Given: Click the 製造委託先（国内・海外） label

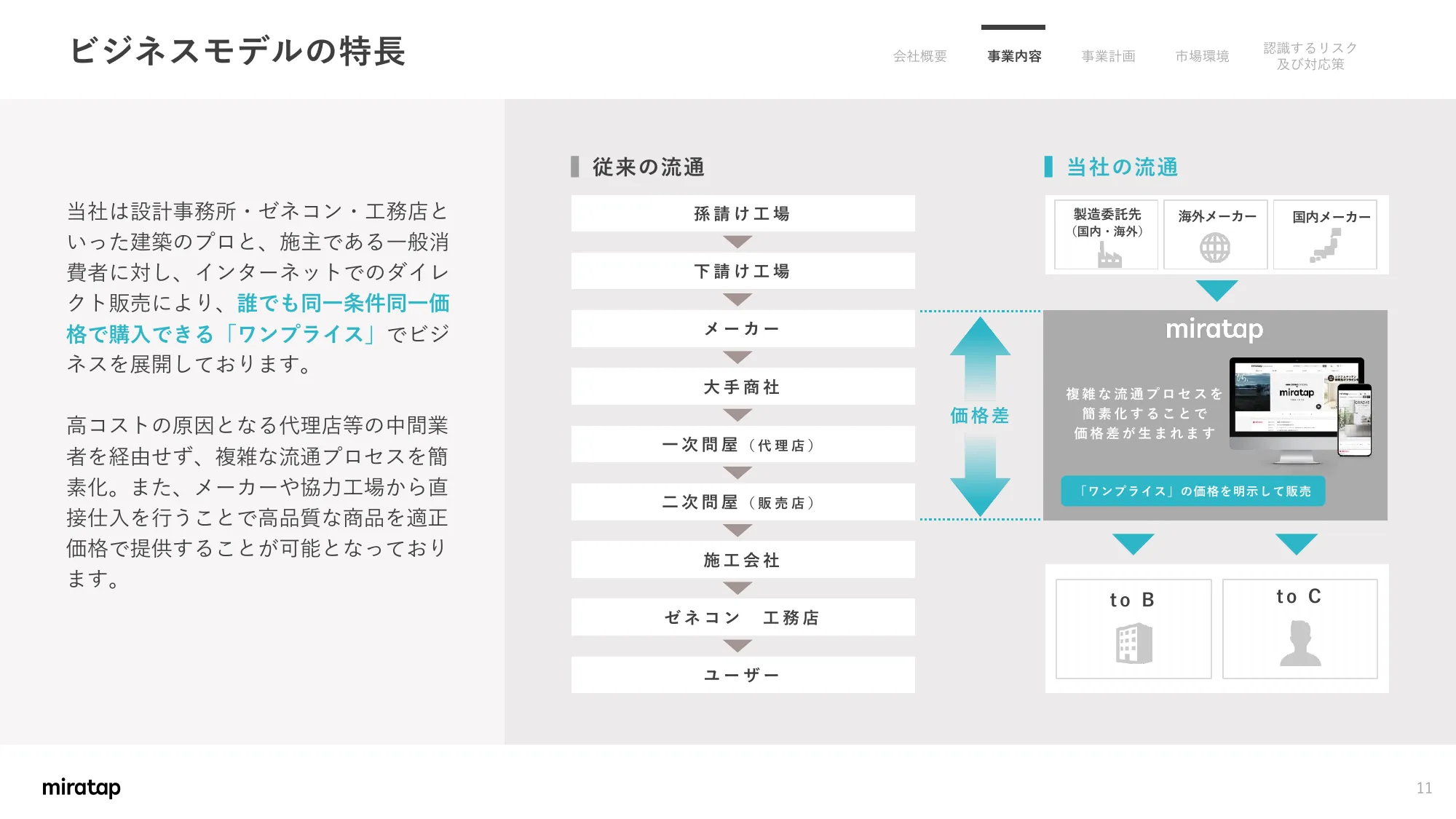Looking at the screenshot, I should click(x=1107, y=223).
